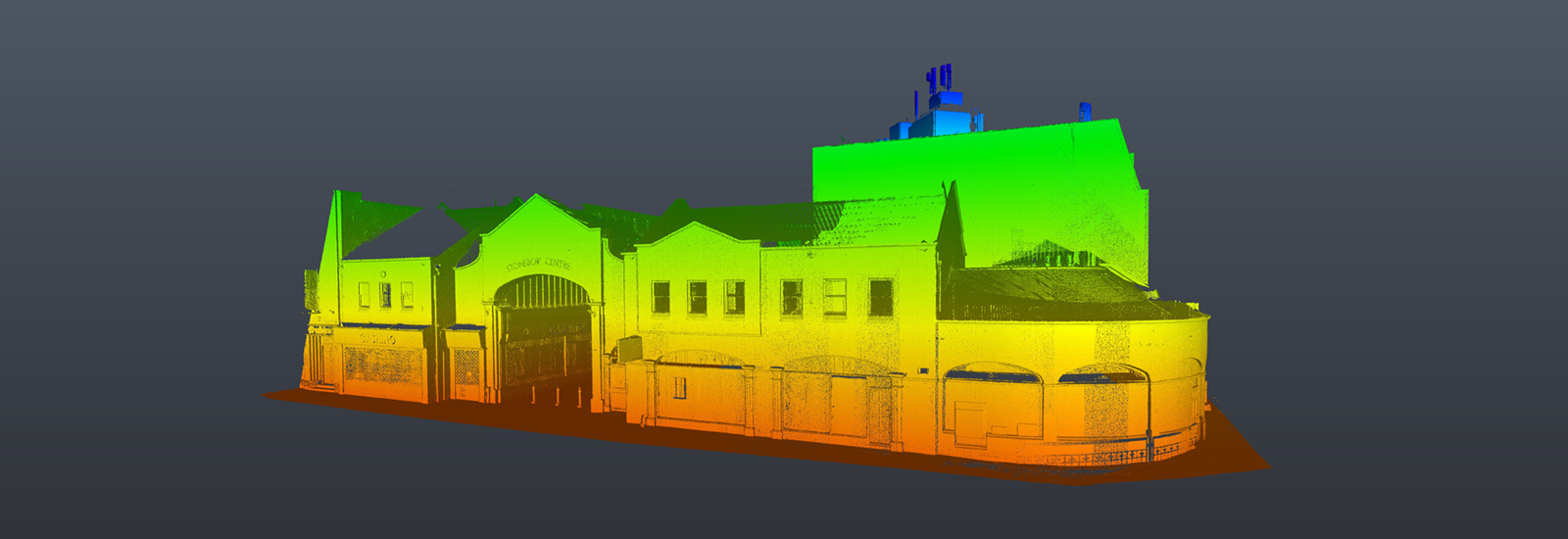This screenshot has height=539, width=1568.
Task: Select the middle window of the left building
Action: pyautogui.click(x=385, y=294)
